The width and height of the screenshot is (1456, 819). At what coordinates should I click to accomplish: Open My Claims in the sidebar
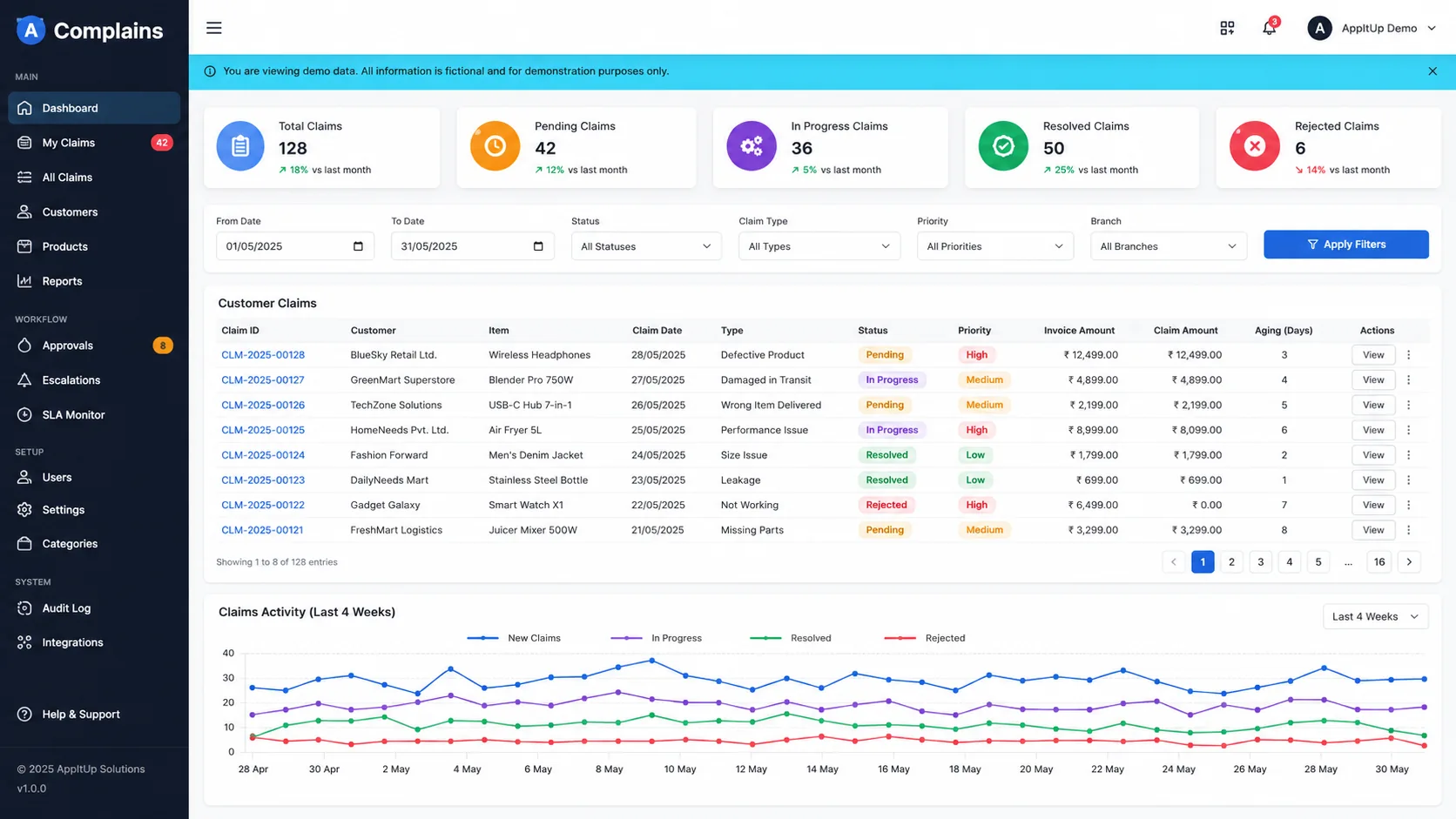pyautogui.click(x=94, y=143)
